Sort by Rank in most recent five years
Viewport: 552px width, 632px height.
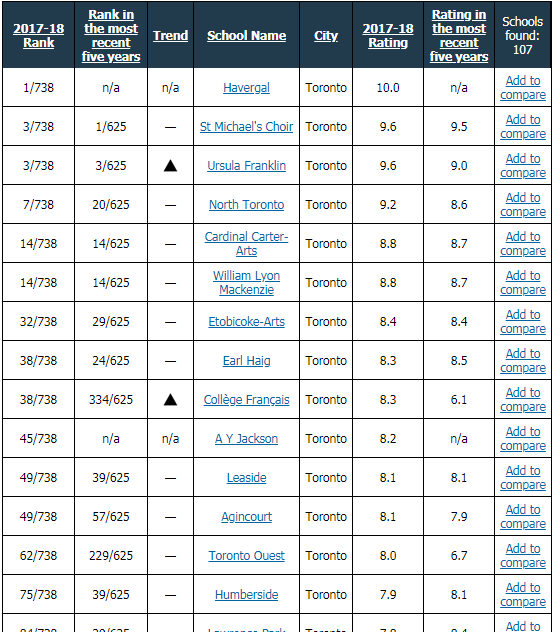(111, 35)
